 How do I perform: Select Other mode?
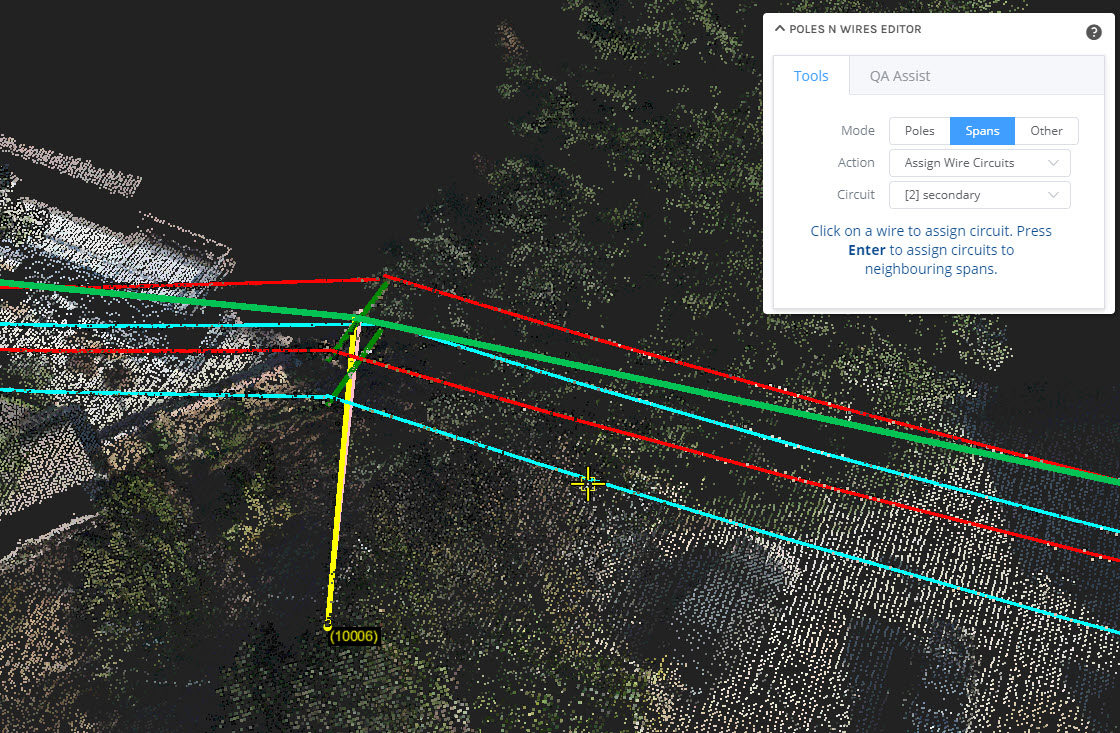[x=1046, y=131]
